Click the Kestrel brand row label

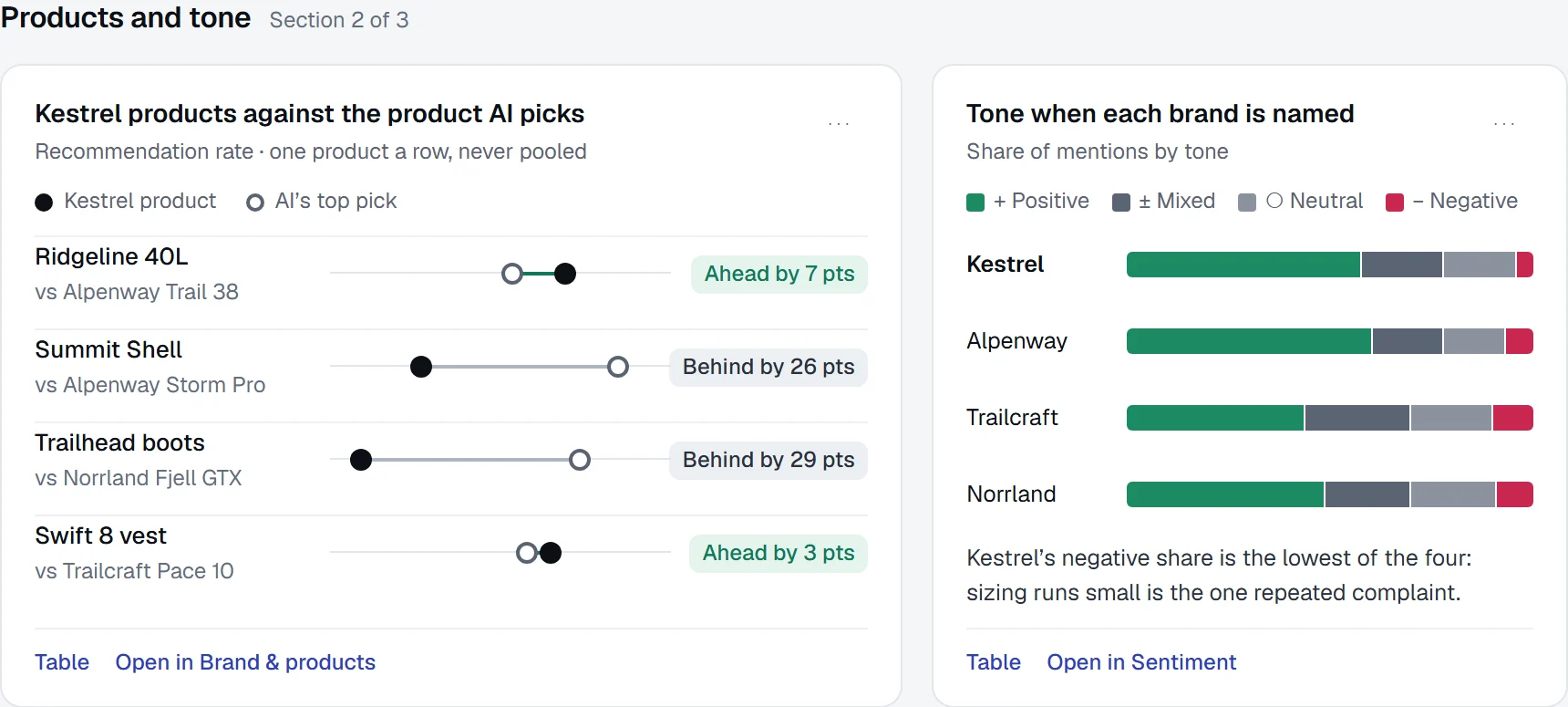(1005, 265)
